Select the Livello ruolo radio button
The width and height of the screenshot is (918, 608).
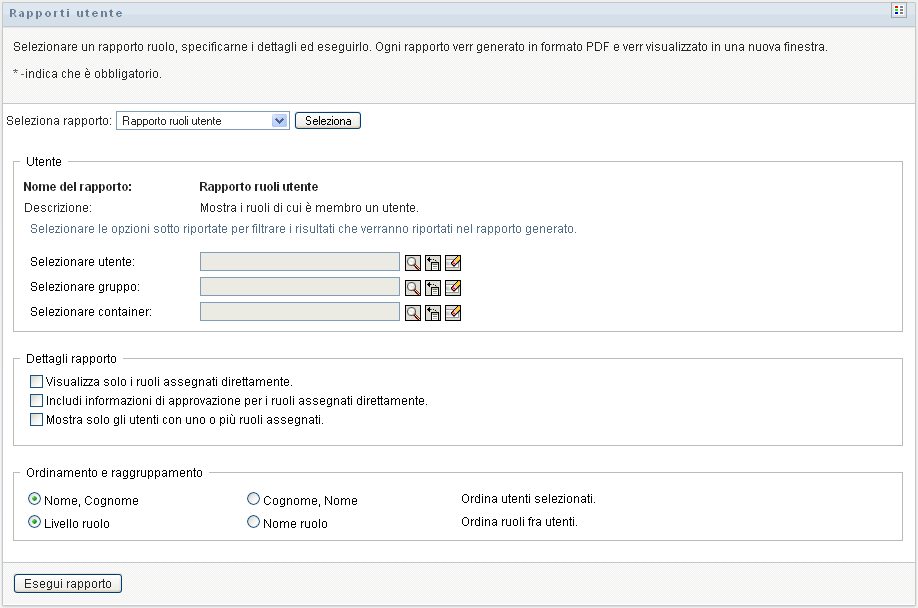click(36, 522)
